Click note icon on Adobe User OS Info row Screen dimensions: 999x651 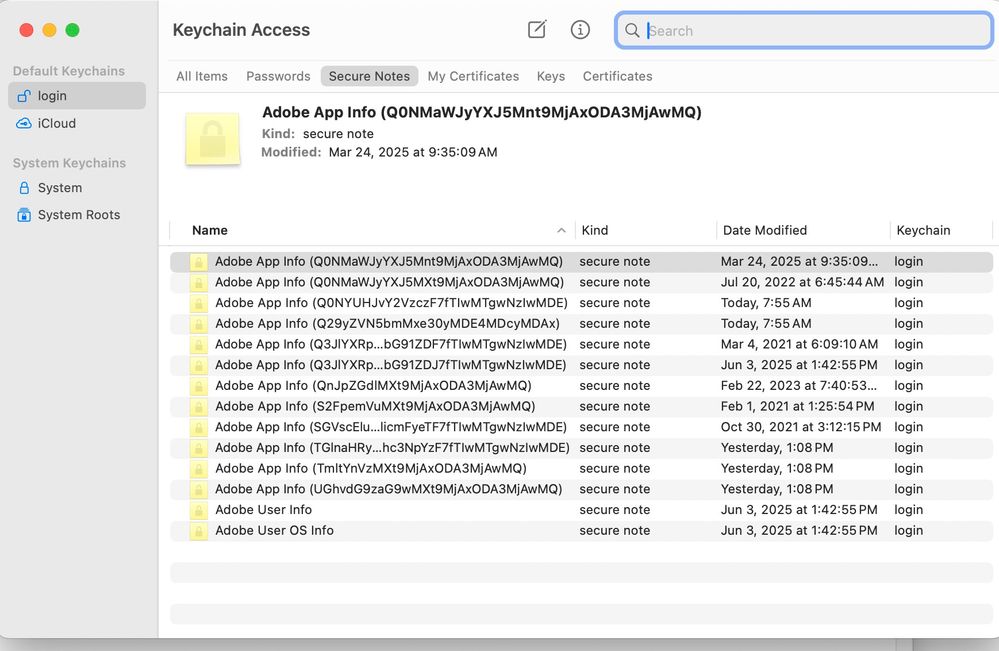tap(199, 531)
